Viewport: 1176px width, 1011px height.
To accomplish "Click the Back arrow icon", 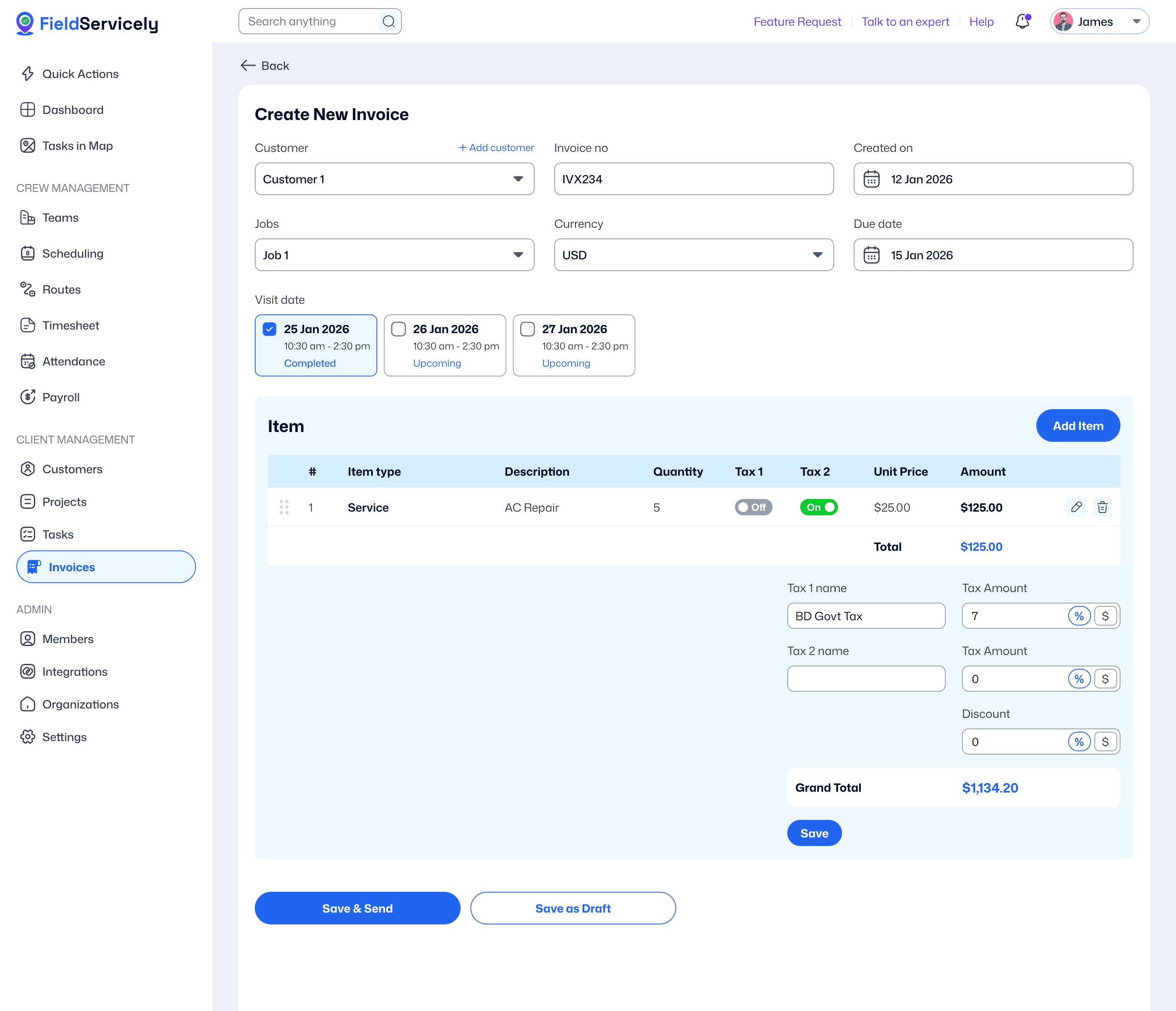I will (x=248, y=66).
